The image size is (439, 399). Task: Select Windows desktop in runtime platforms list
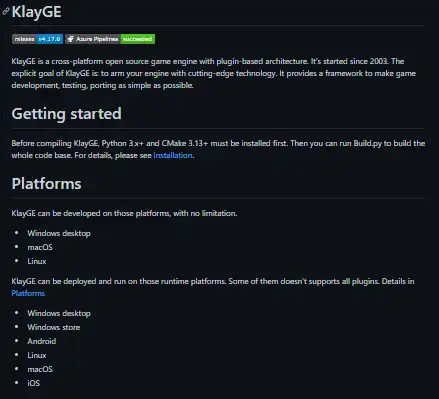[x=59, y=313]
